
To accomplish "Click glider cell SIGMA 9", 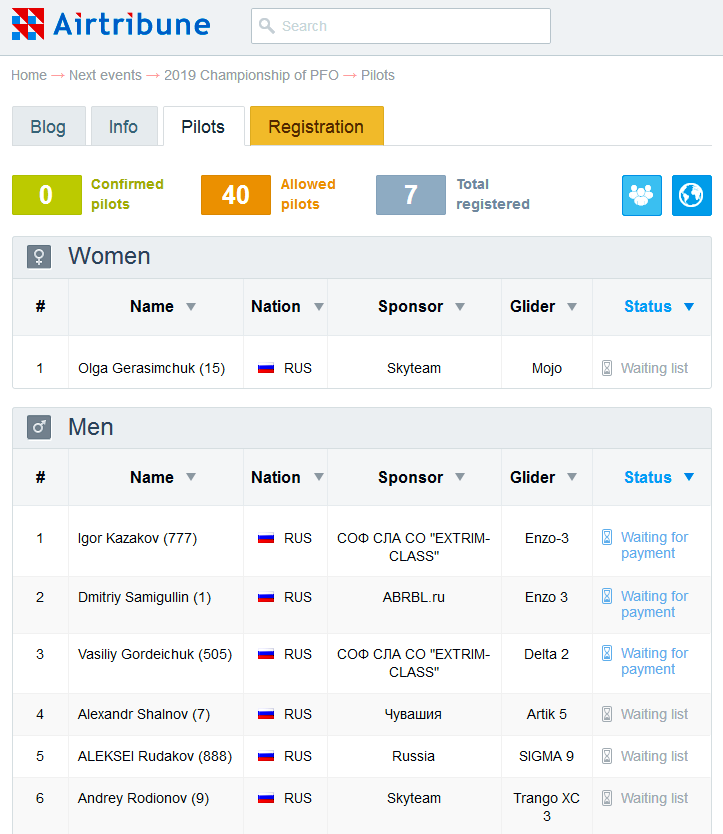I will tap(546, 756).
